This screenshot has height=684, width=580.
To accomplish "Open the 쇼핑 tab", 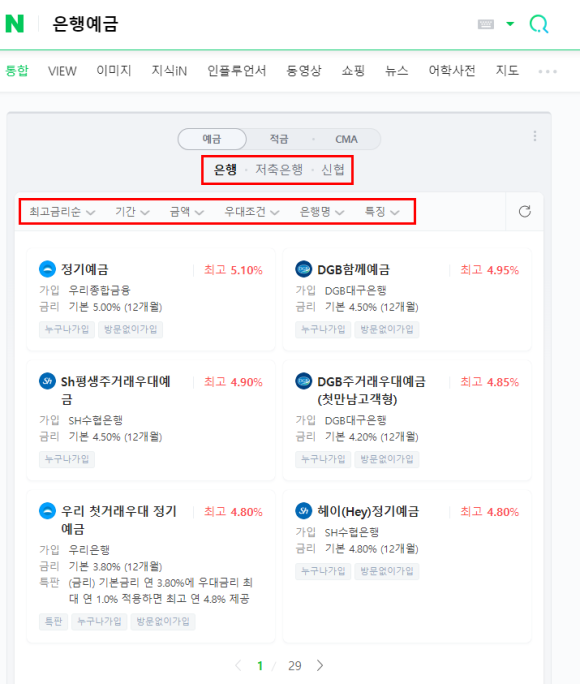I will click(x=353, y=71).
